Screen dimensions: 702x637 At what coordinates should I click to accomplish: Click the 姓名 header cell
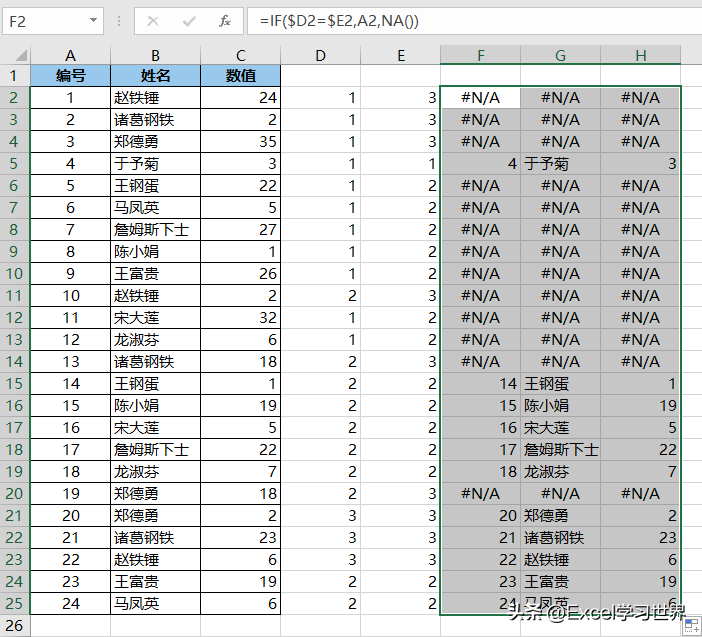(155, 76)
